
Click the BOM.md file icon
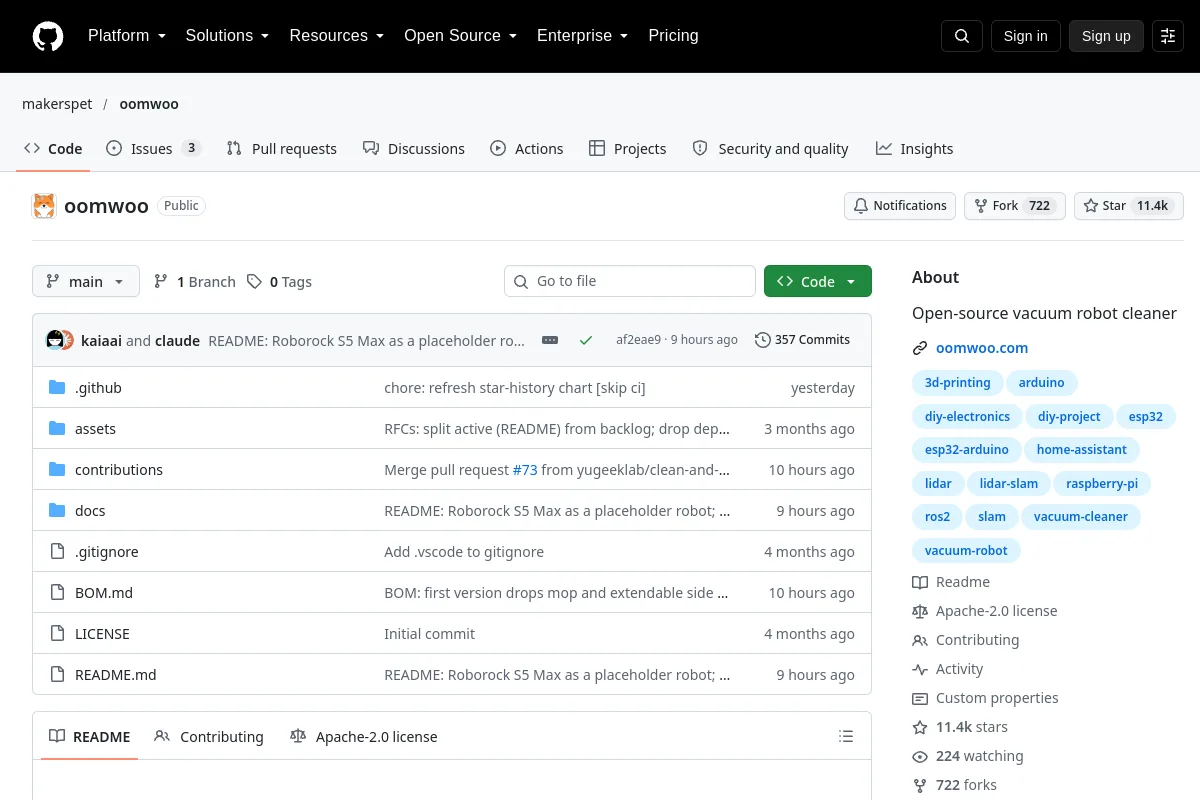[57, 593]
